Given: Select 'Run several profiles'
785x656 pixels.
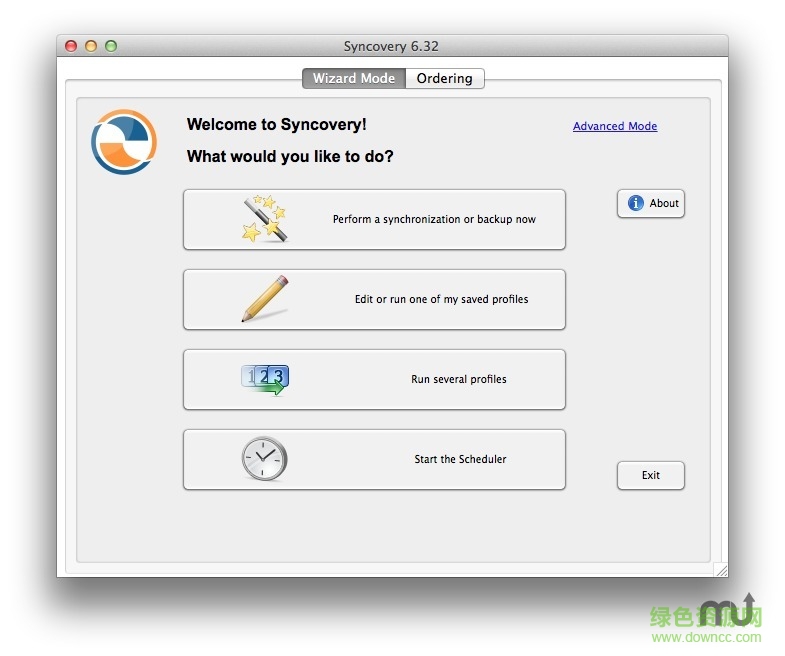Looking at the screenshot, I should tap(374, 380).
